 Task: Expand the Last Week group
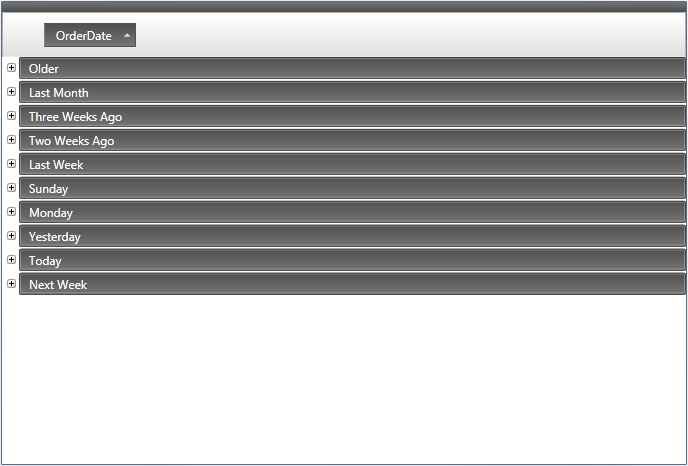pos(11,164)
